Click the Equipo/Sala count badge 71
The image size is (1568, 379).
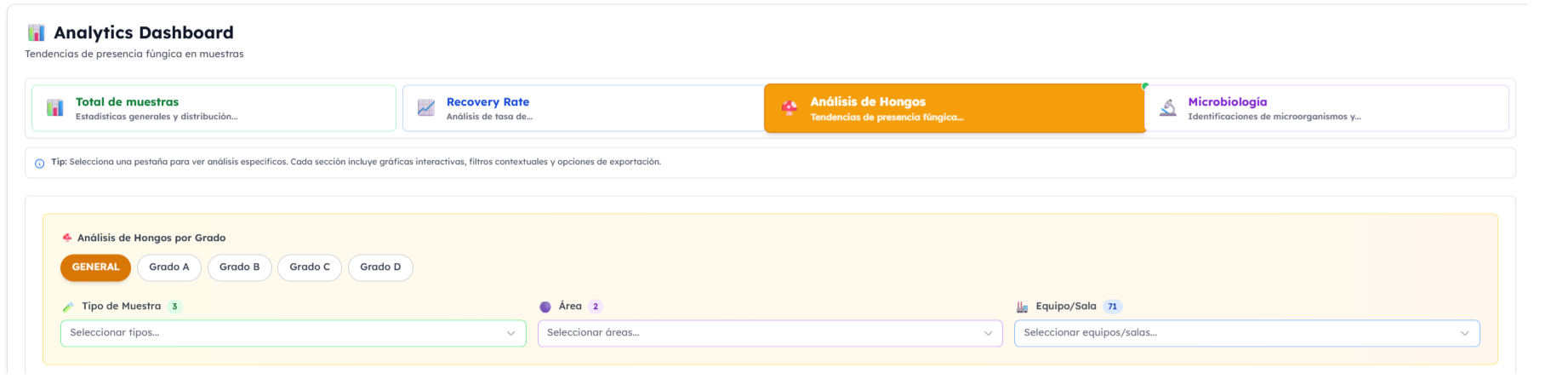[x=1112, y=307]
